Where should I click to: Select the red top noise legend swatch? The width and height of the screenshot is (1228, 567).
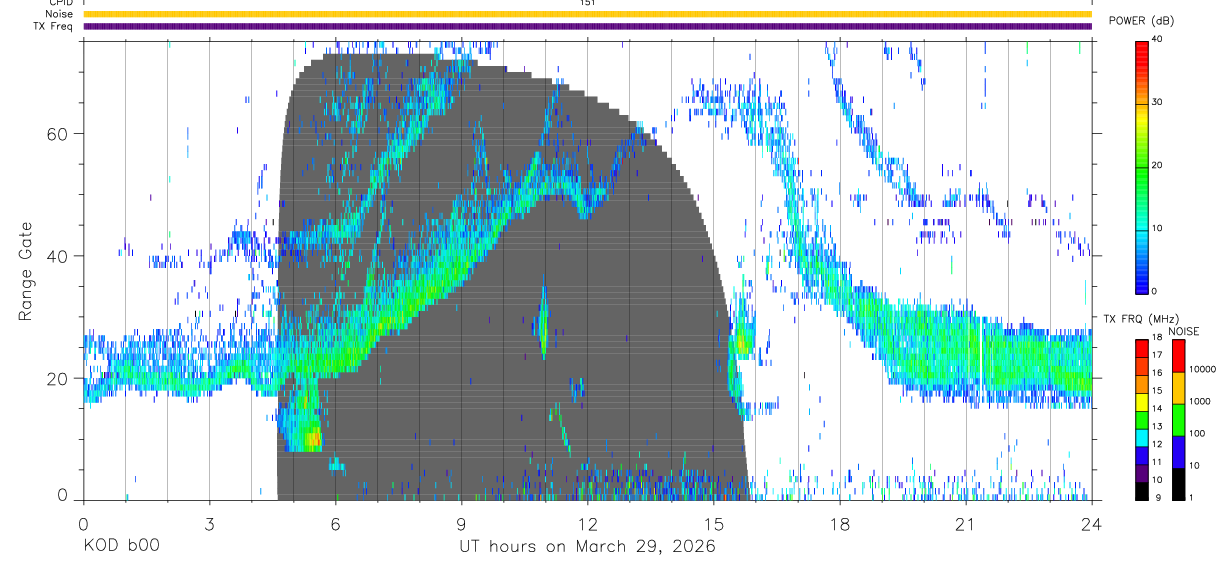(1178, 356)
